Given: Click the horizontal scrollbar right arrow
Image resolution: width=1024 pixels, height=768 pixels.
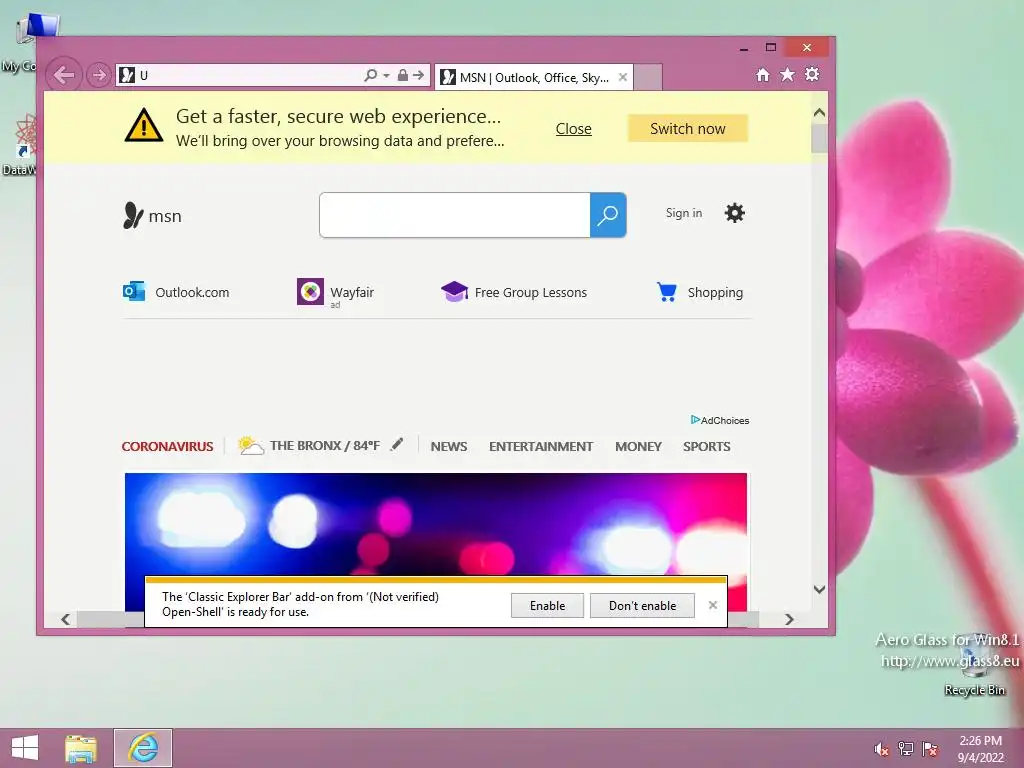Looking at the screenshot, I should pyautogui.click(x=789, y=619).
